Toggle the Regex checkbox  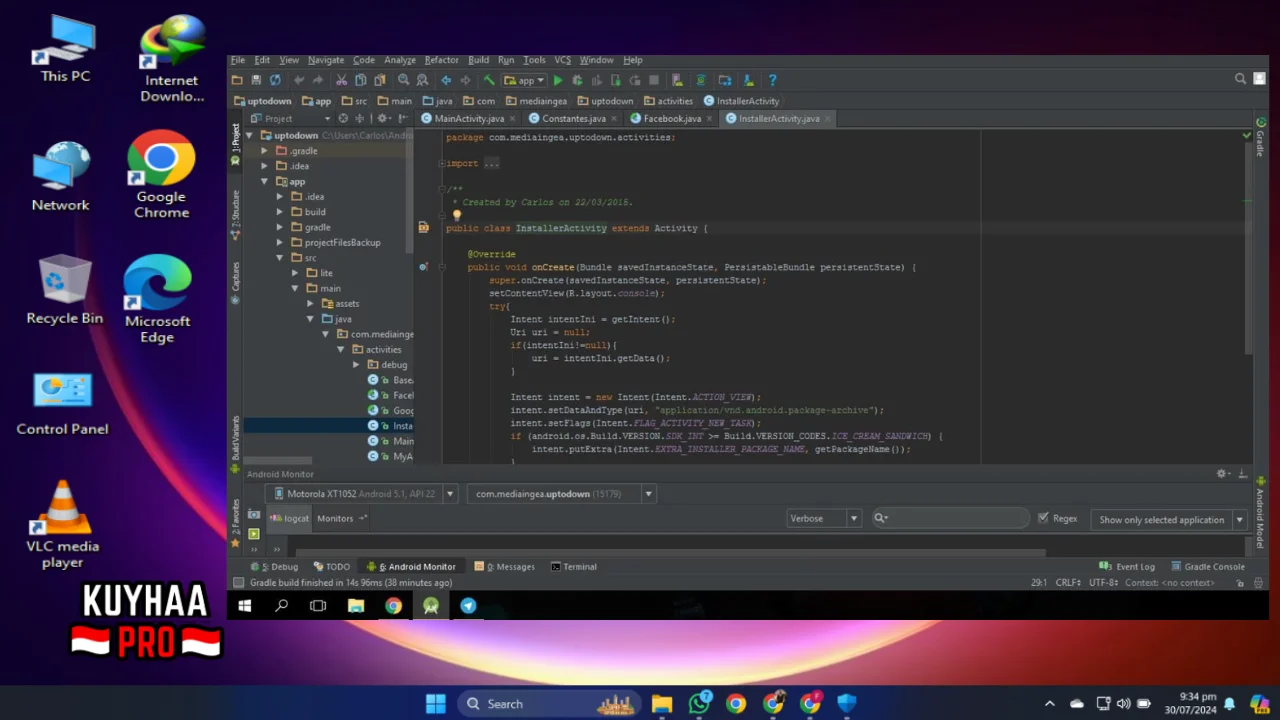1043,518
